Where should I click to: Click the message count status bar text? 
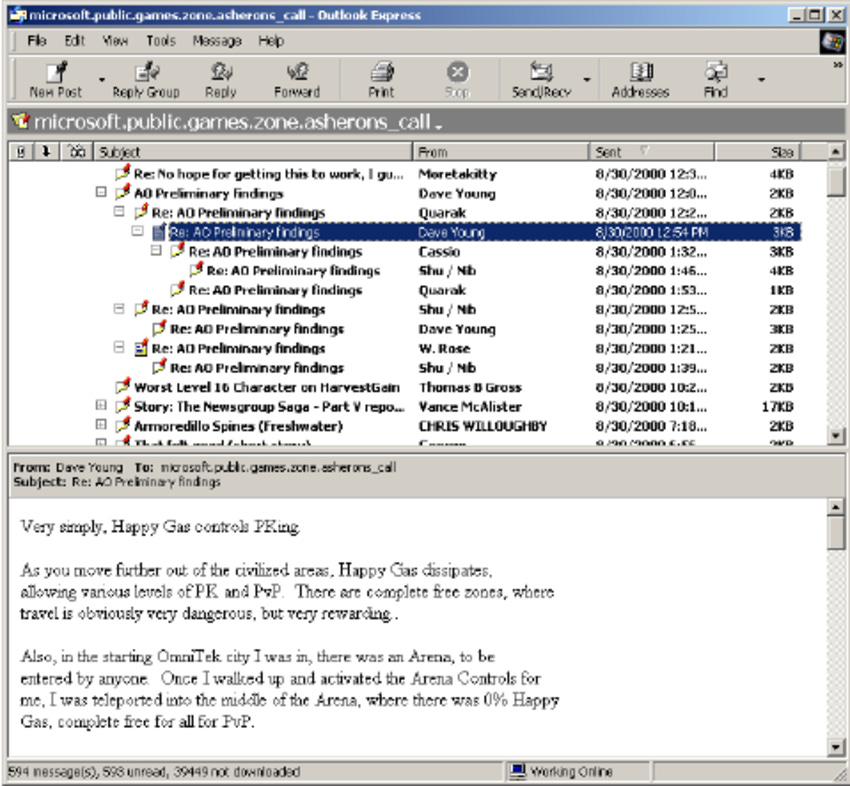click(x=154, y=771)
